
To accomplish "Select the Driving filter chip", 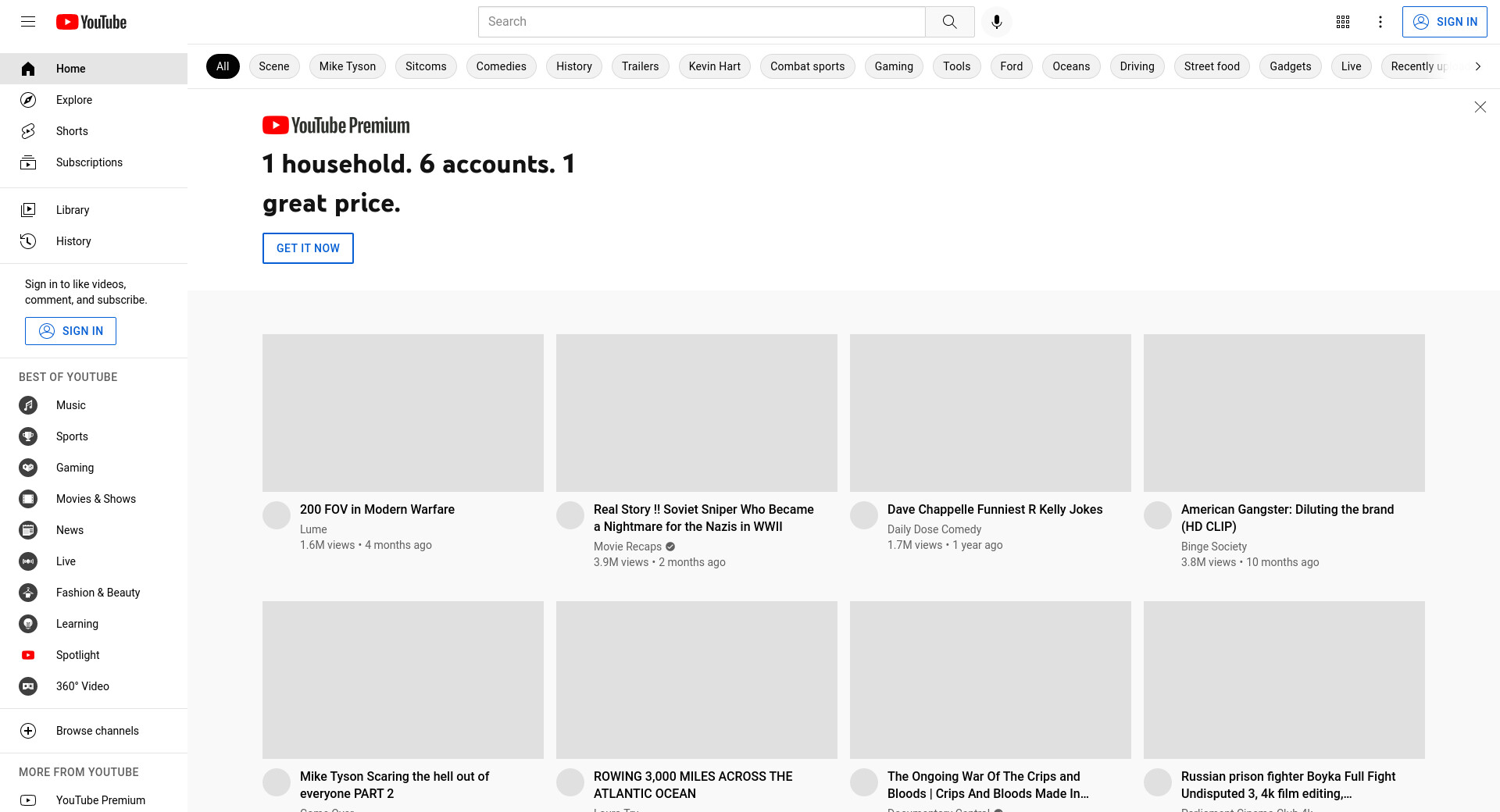I will 1137,66.
